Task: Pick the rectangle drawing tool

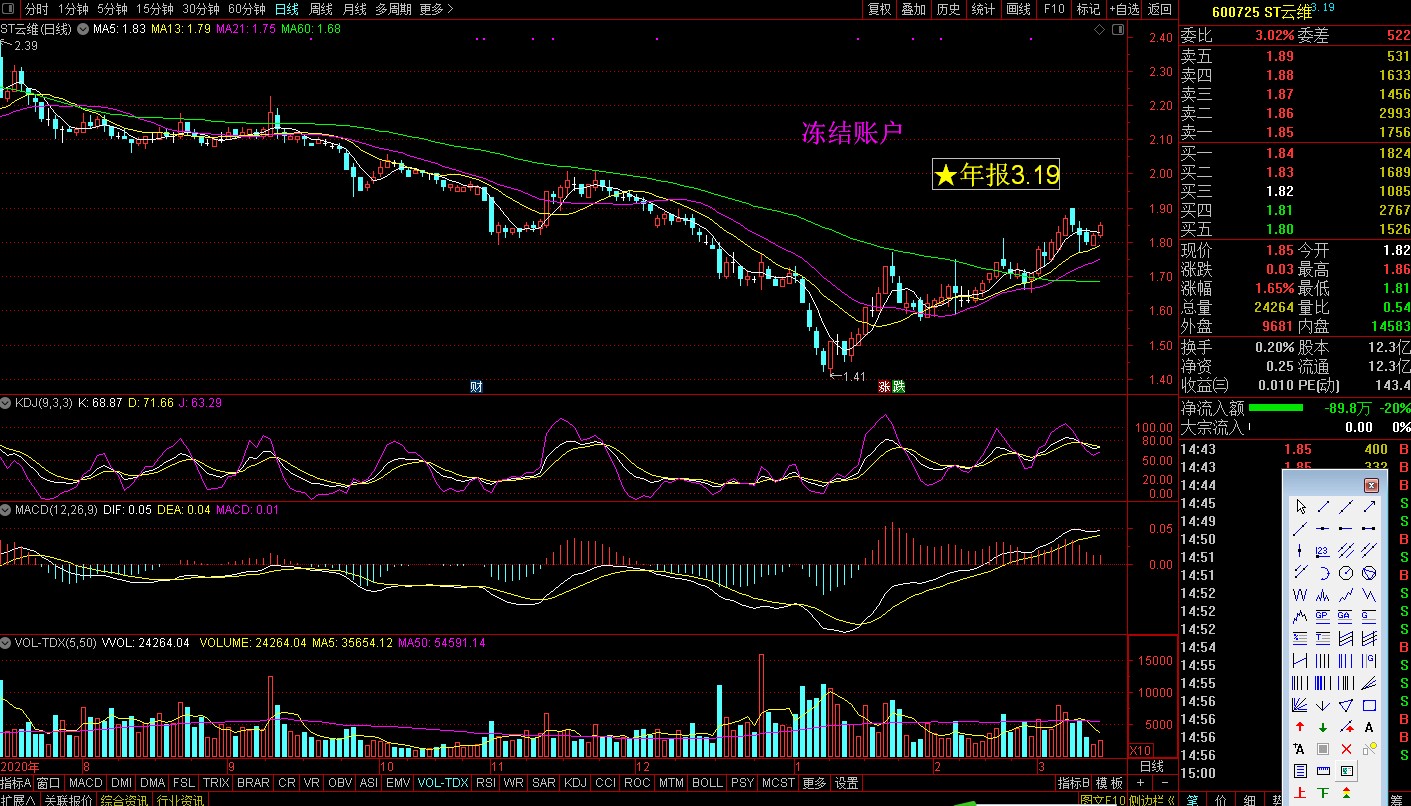Action: pyautogui.click(x=1369, y=705)
